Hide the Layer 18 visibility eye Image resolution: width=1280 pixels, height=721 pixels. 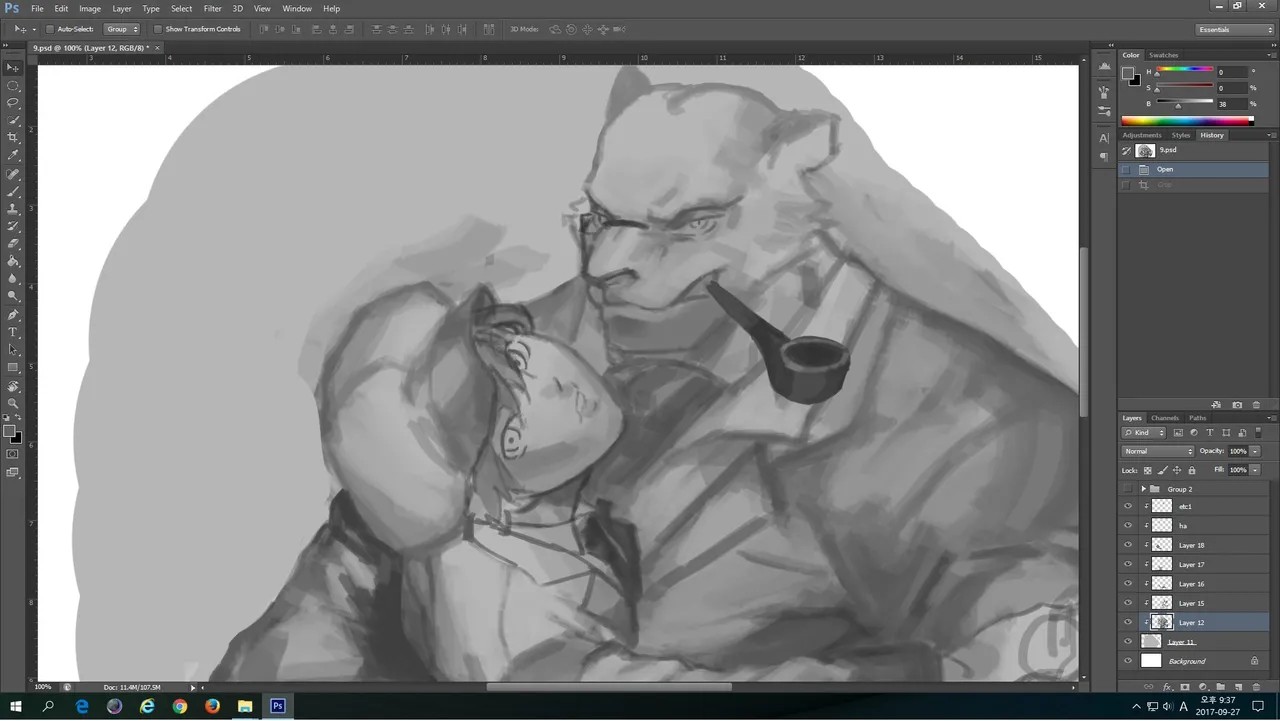[1128, 545]
